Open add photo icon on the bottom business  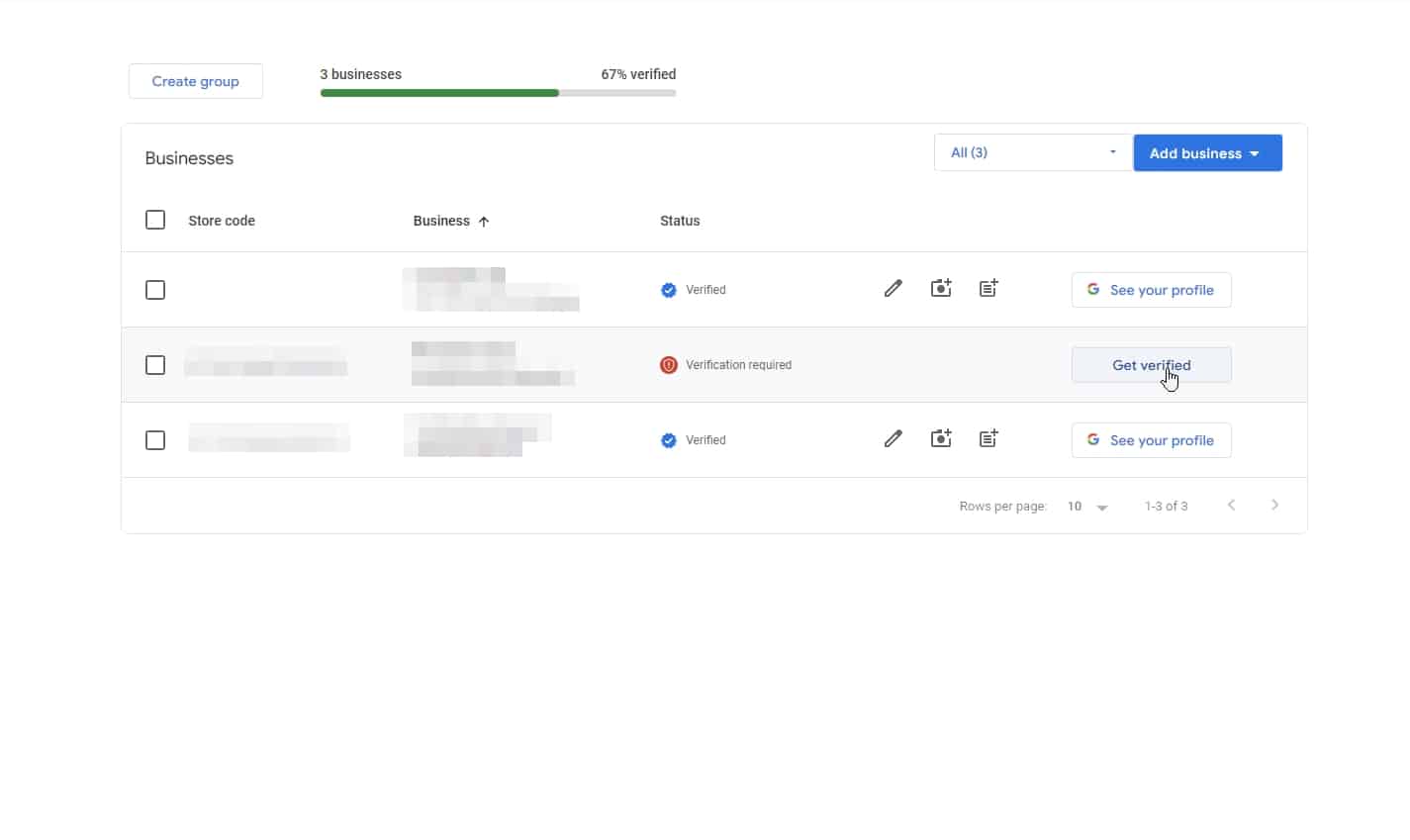click(940, 437)
